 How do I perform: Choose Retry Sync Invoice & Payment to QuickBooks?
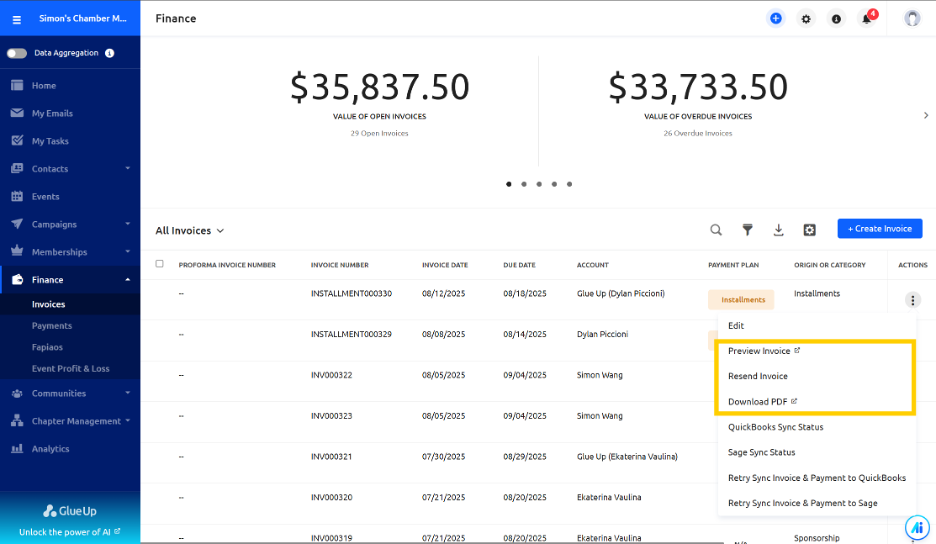pos(816,478)
